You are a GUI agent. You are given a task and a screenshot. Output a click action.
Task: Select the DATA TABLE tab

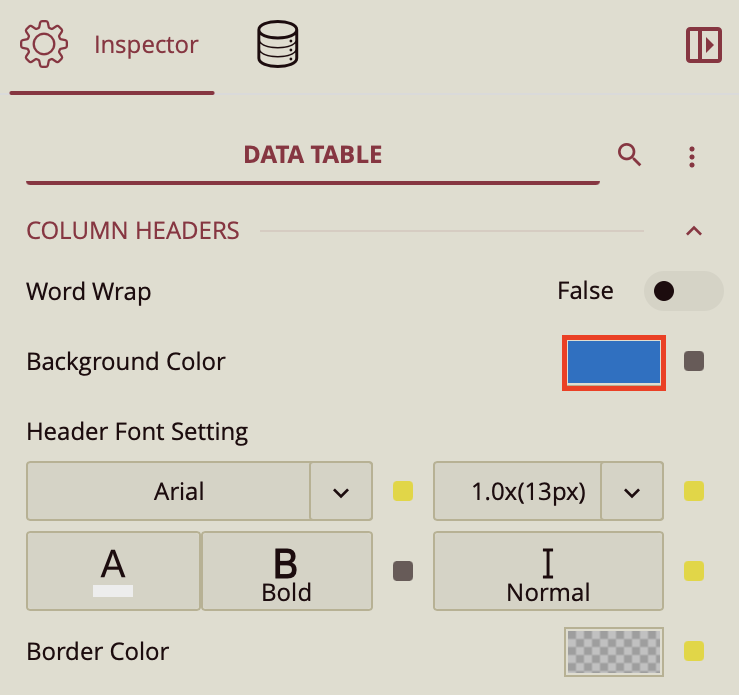[x=313, y=155]
